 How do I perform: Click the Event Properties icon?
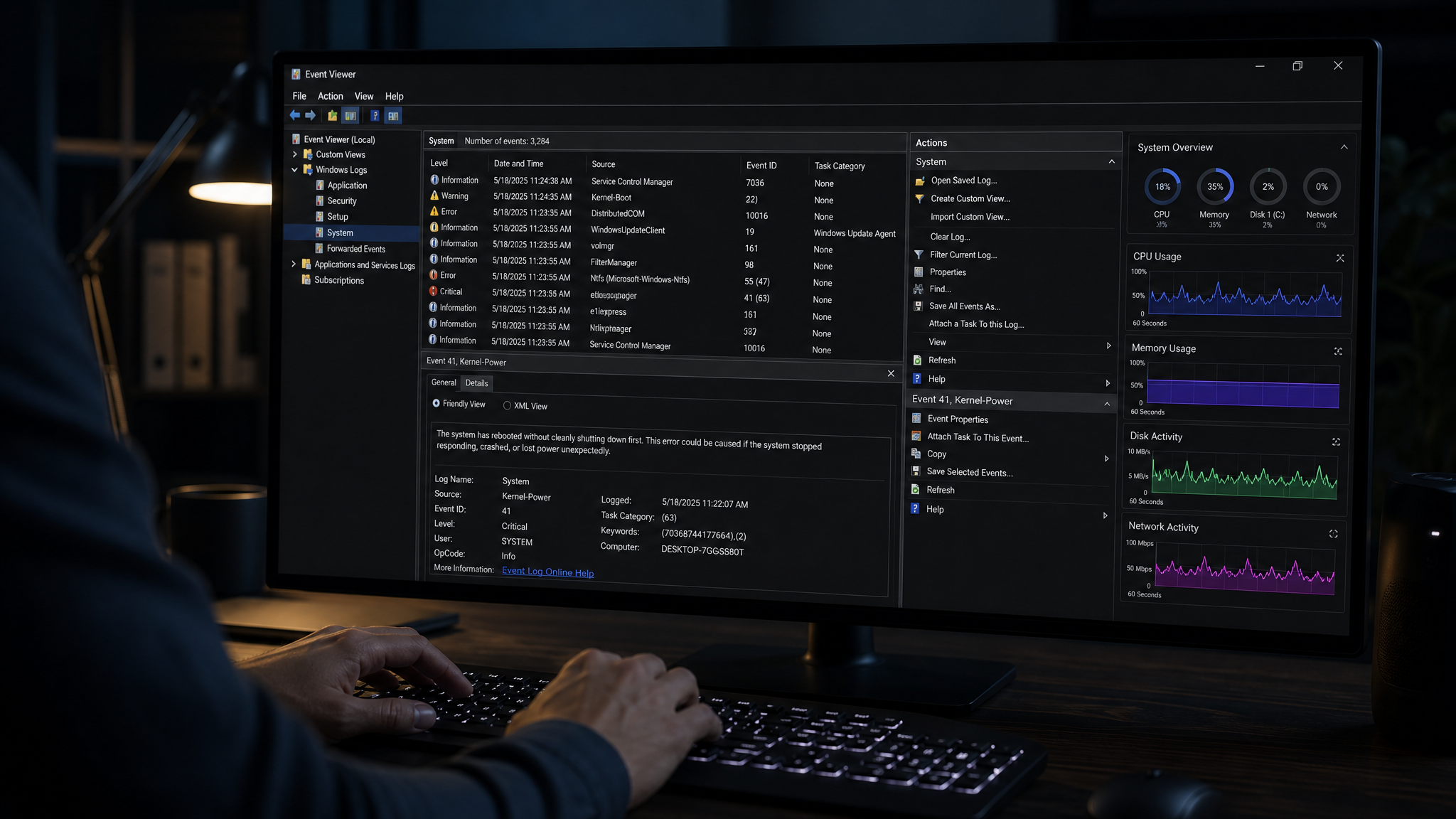(916, 418)
